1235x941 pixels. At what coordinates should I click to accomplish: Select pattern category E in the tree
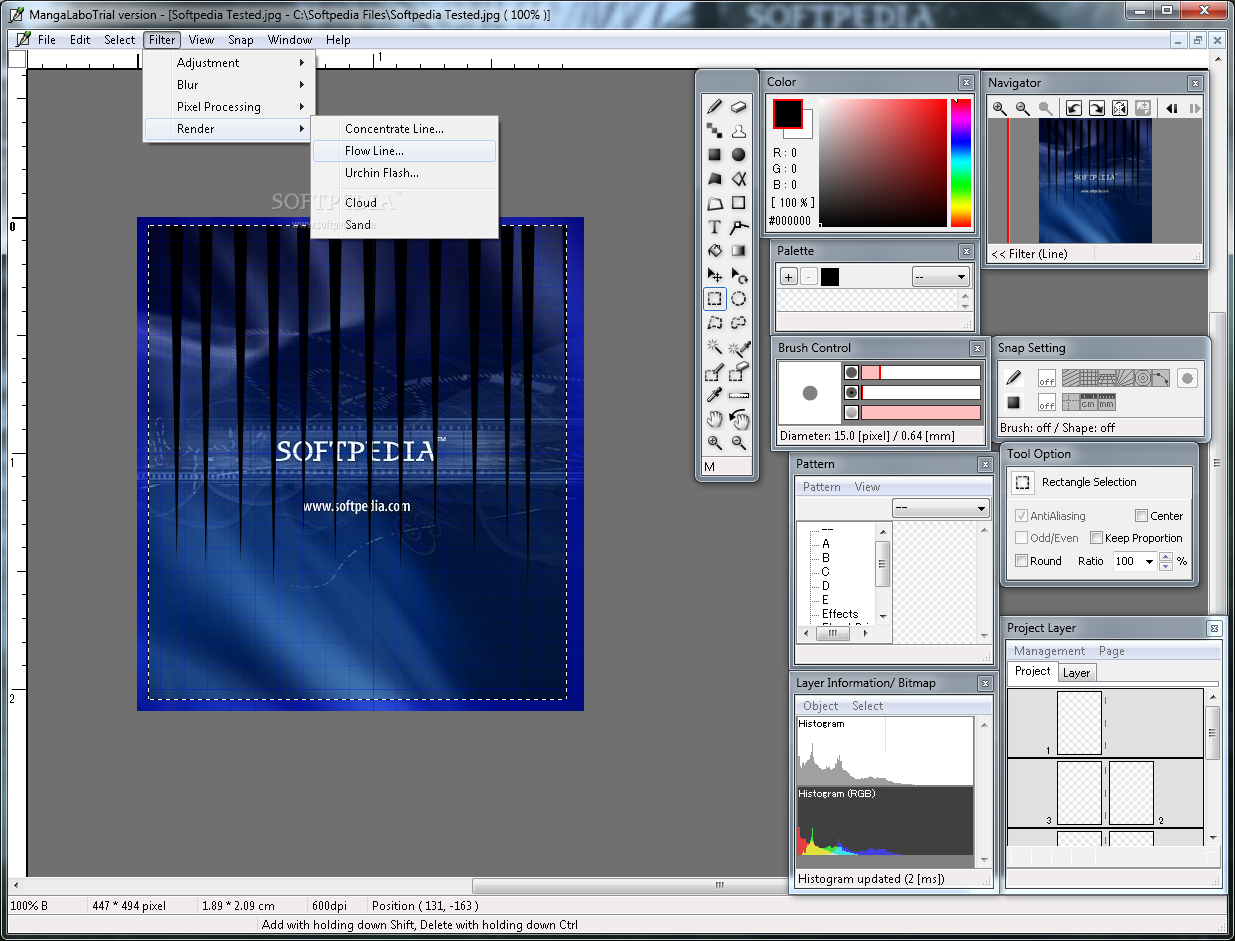(825, 600)
